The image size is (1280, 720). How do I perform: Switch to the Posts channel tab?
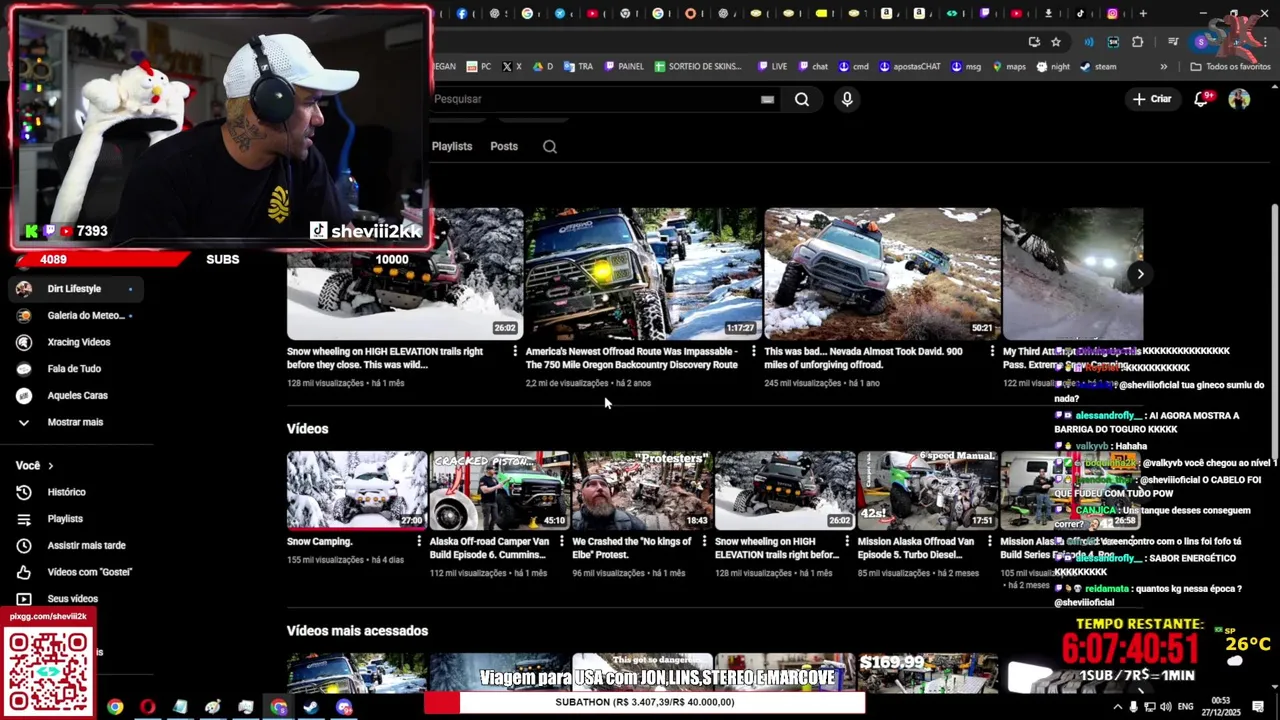[x=504, y=146]
